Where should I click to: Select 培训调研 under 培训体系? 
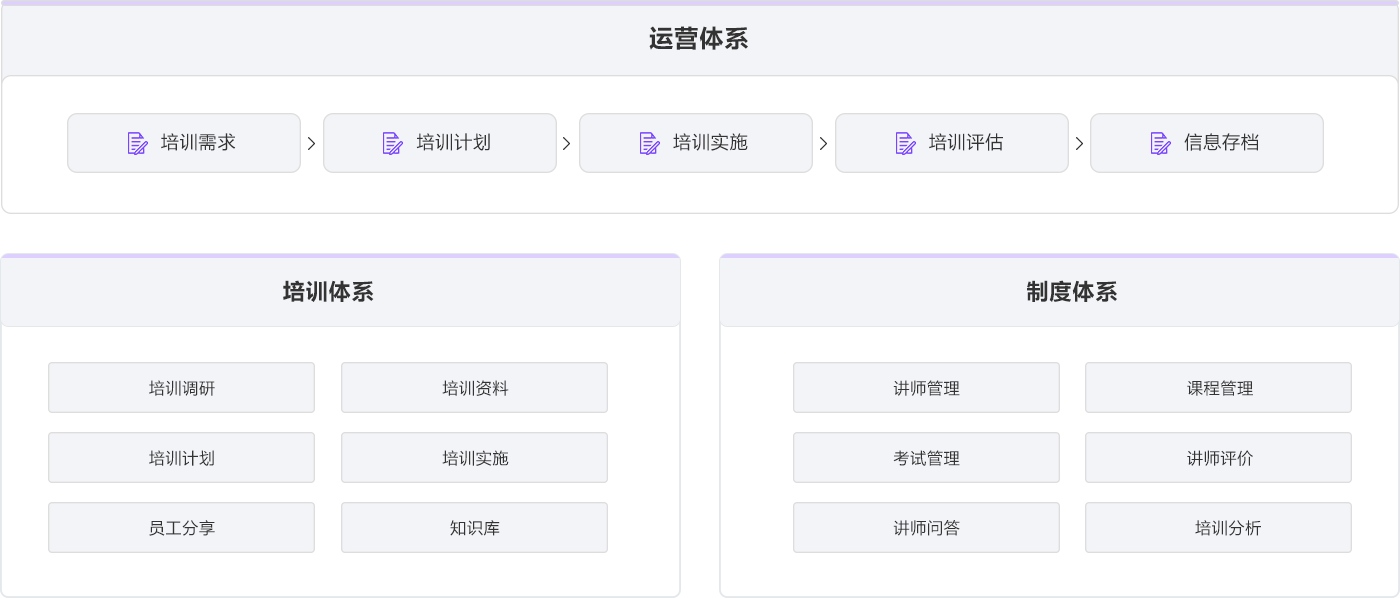coord(181,388)
